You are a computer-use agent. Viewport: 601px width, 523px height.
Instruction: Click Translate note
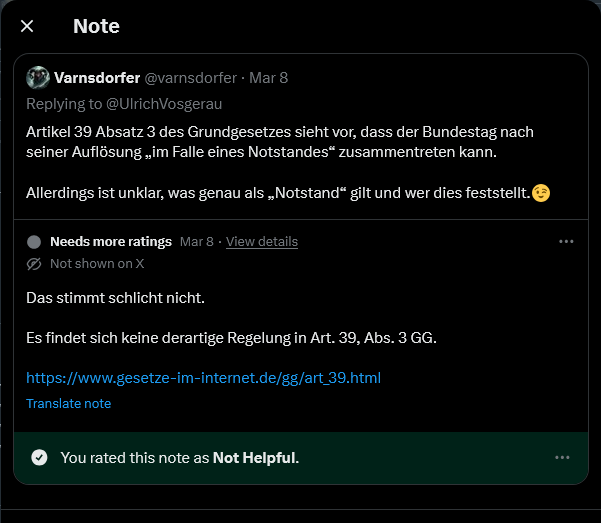point(68,403)
